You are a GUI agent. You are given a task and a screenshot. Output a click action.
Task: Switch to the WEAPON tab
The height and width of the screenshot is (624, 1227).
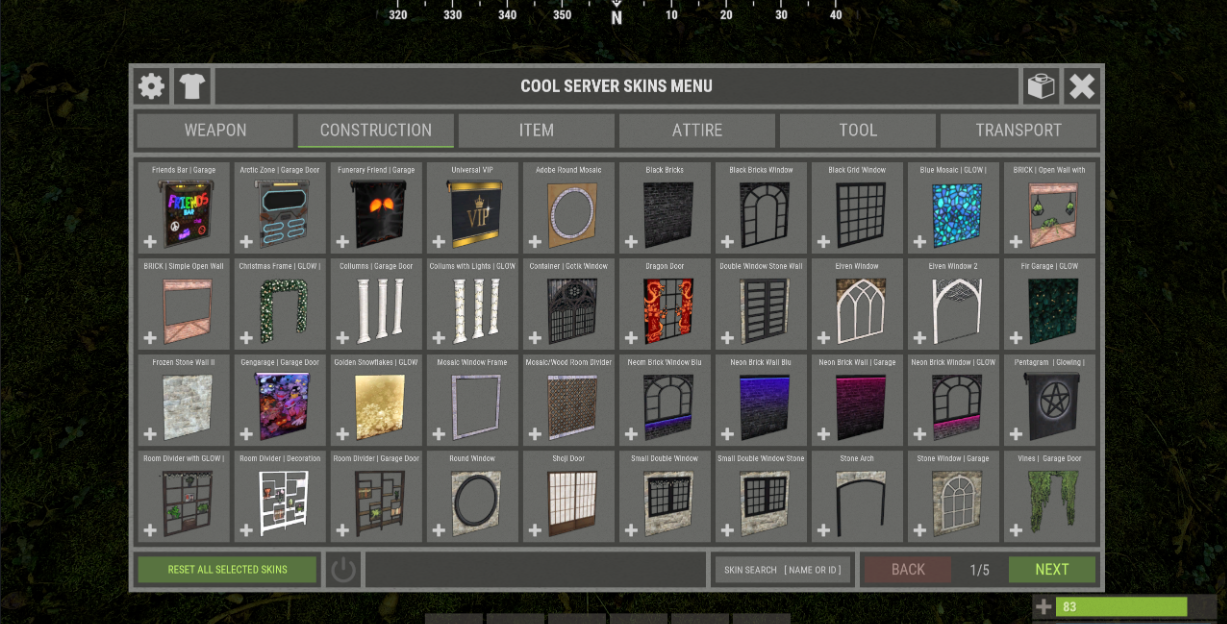[215, 130]
